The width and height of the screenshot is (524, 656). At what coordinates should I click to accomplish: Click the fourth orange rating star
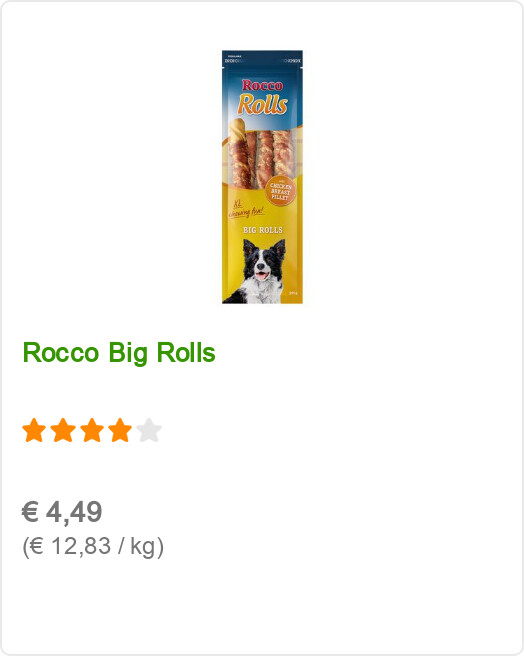coord(120,430)
